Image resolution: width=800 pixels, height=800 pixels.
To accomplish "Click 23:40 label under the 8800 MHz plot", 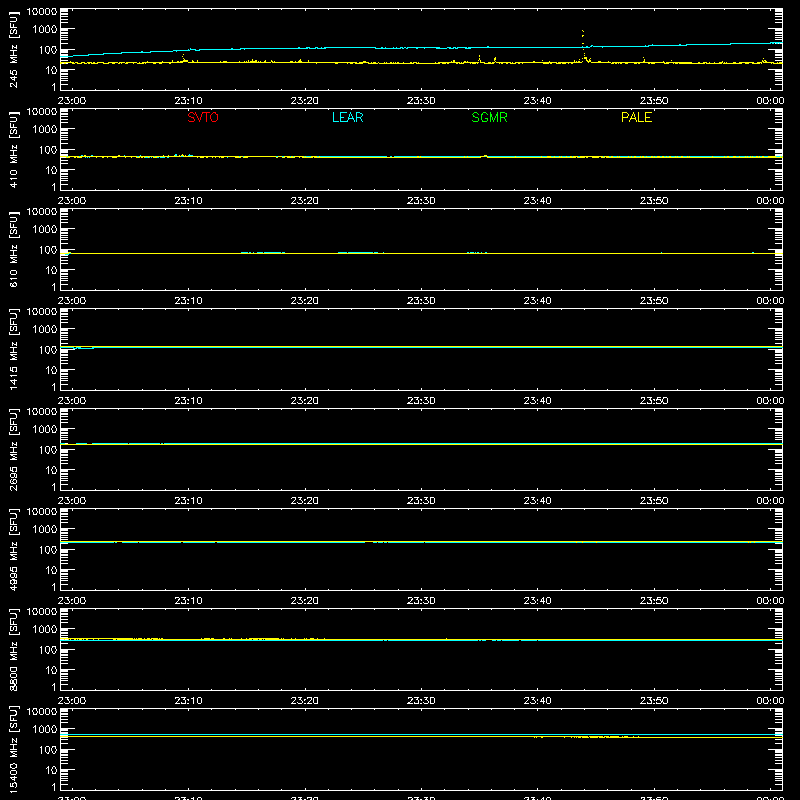I will click(x=537, y=701).
